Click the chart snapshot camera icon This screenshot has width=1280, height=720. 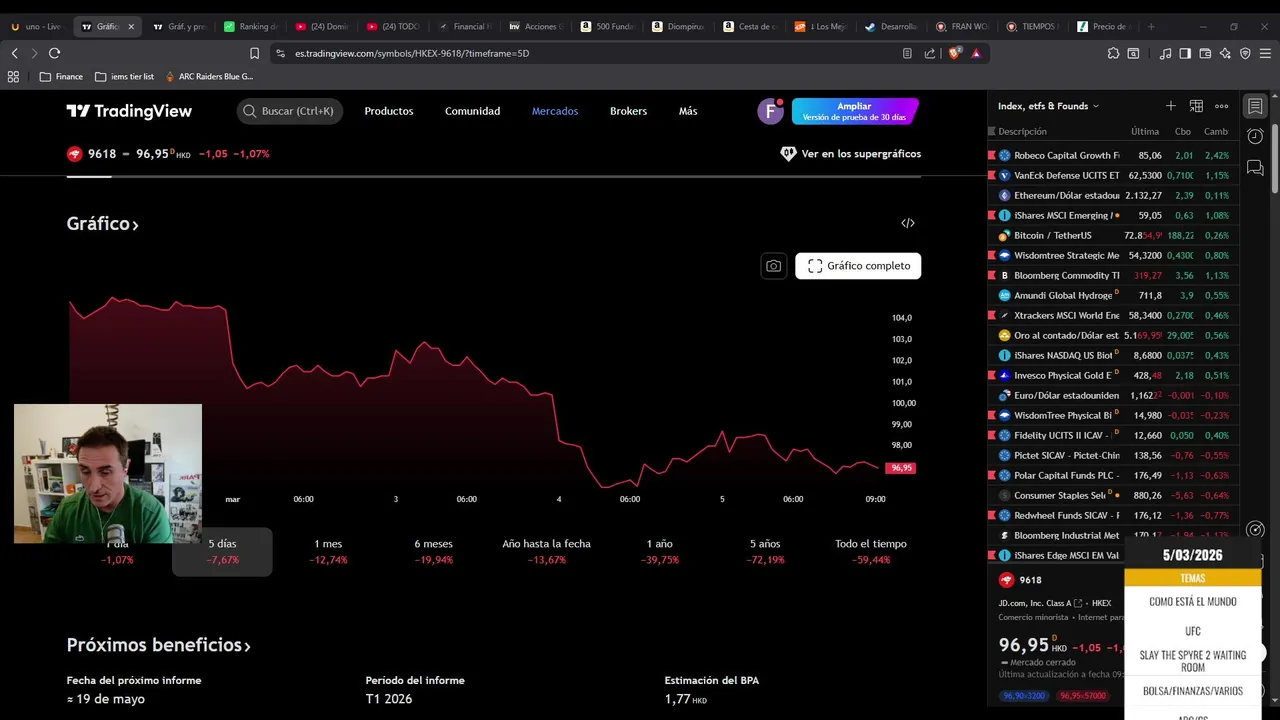(773, 266)
